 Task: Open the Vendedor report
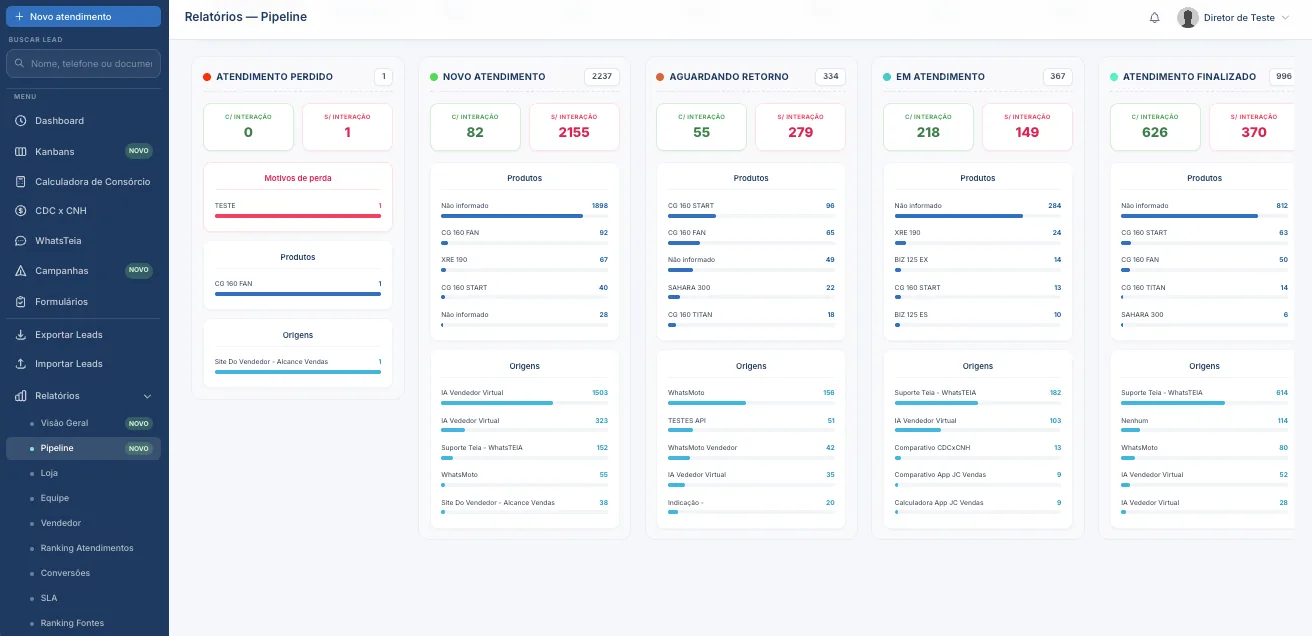tap(83, 523)
